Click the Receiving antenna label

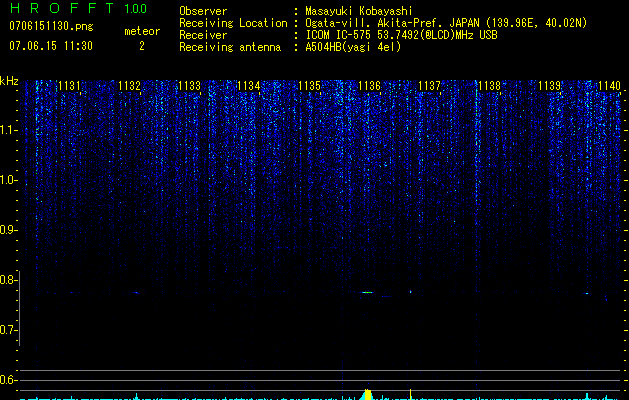tap(230, 47)
